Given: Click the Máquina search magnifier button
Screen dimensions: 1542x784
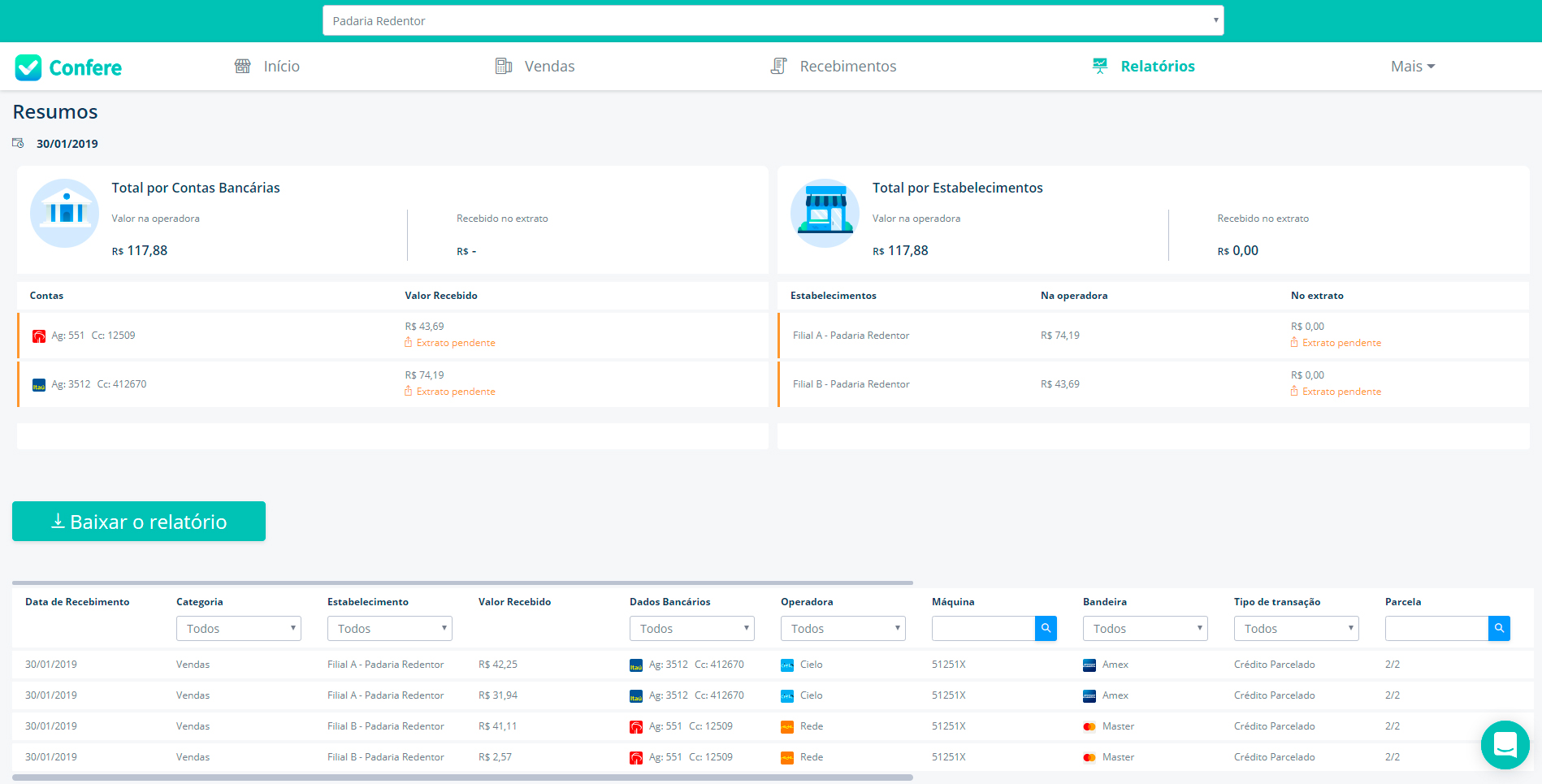Looking at the screenshot, I should click(x=1046, y=628).
